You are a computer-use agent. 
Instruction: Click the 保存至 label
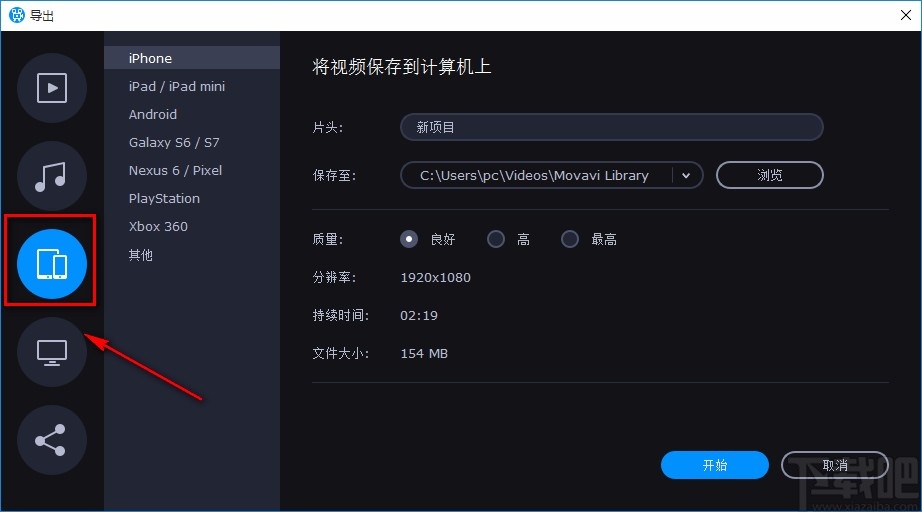334,175
